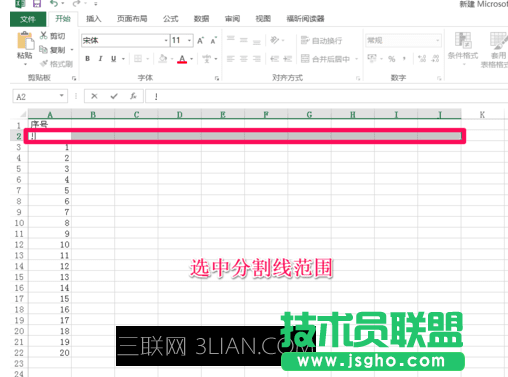The width and height of the screenshot is (508, 377).
Task: Toggle underline formatting
Action: pyautogui.click(x=113, y=59)
